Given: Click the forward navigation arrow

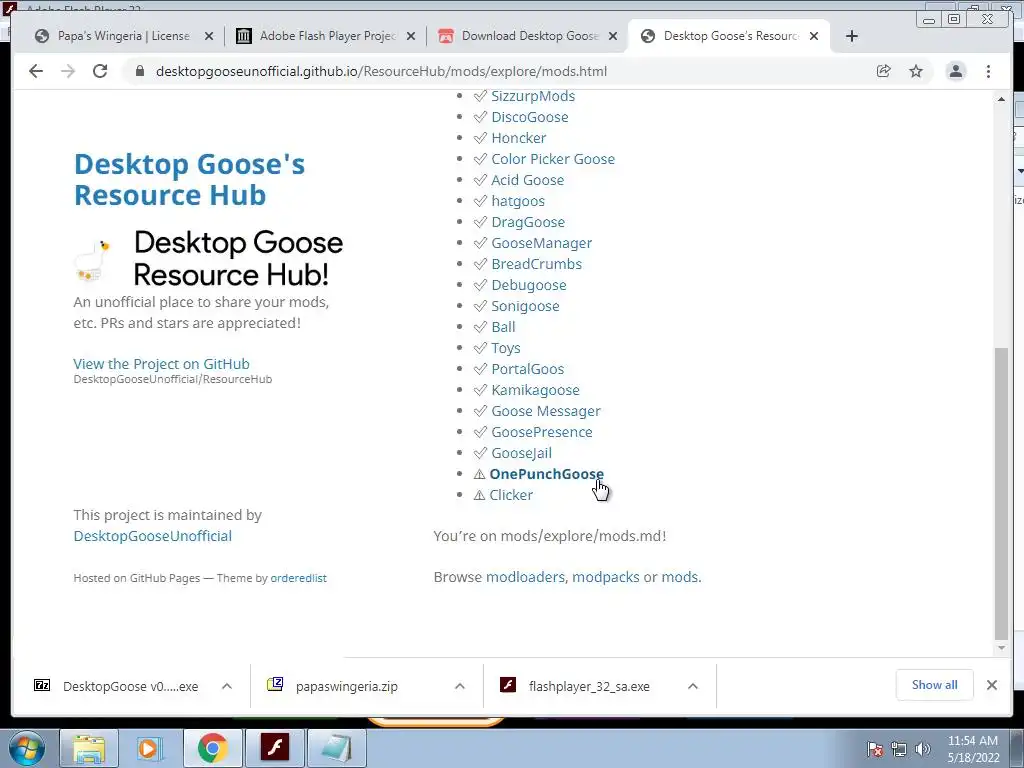Looking at the screenshot, I should click(68, 71).
